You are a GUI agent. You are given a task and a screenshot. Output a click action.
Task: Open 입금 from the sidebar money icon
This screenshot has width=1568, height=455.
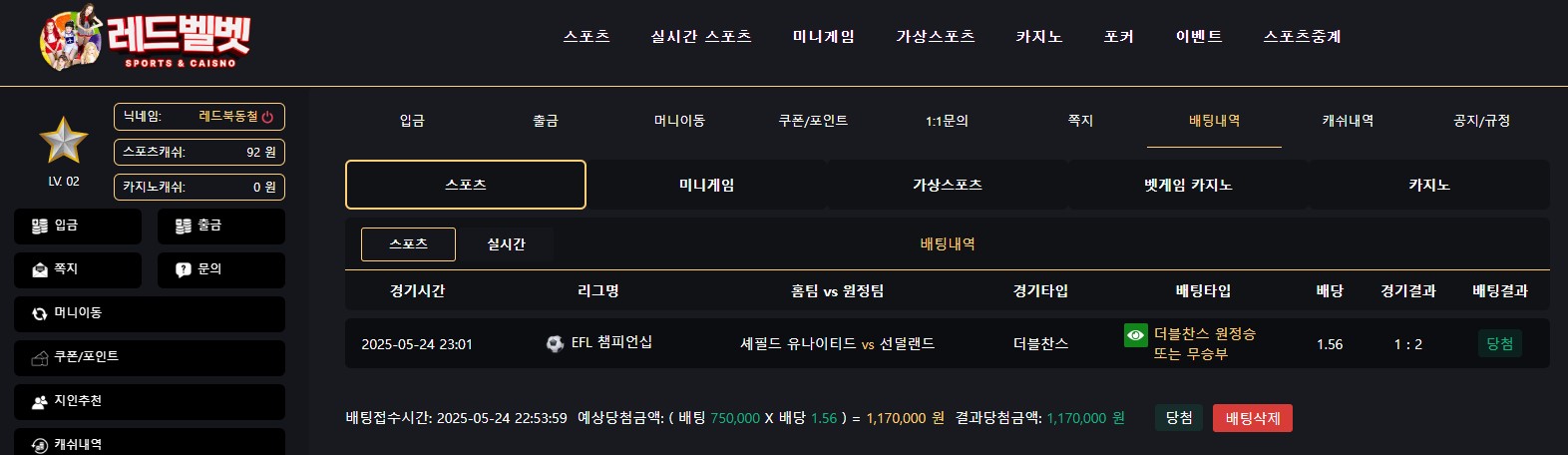coord(78,227)
